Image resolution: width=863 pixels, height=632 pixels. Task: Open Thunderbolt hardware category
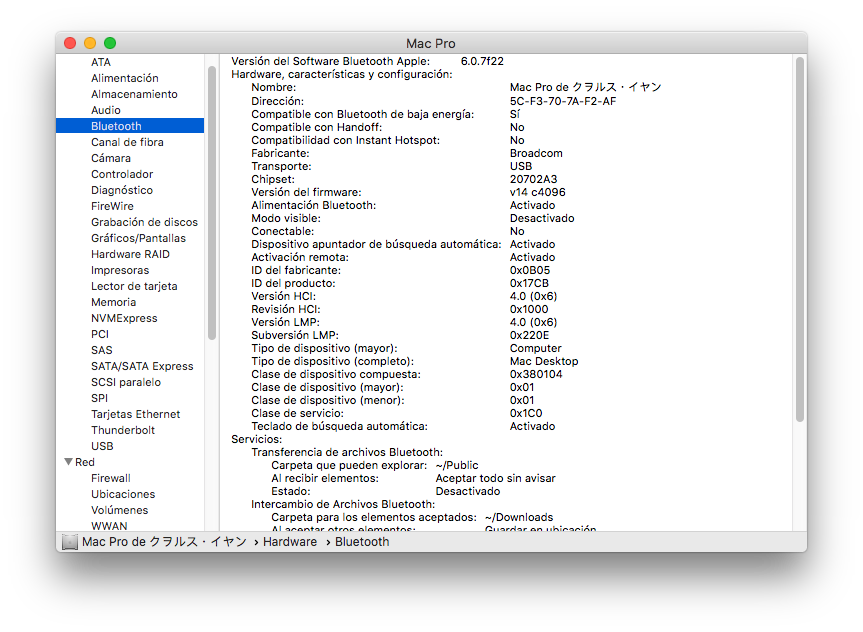(123, 429)
